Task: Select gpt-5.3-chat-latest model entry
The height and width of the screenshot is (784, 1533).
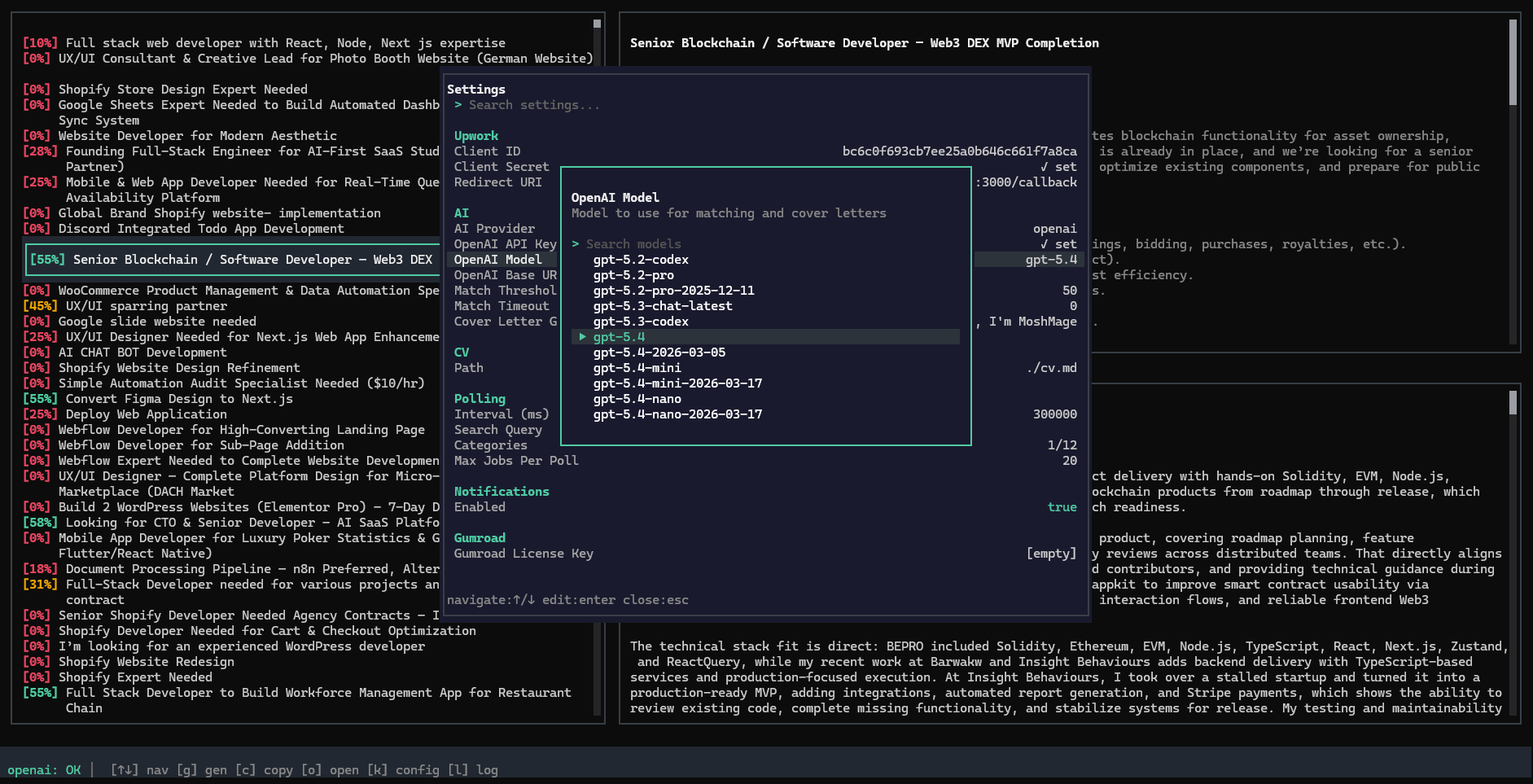Action: [x=662, y=306]
